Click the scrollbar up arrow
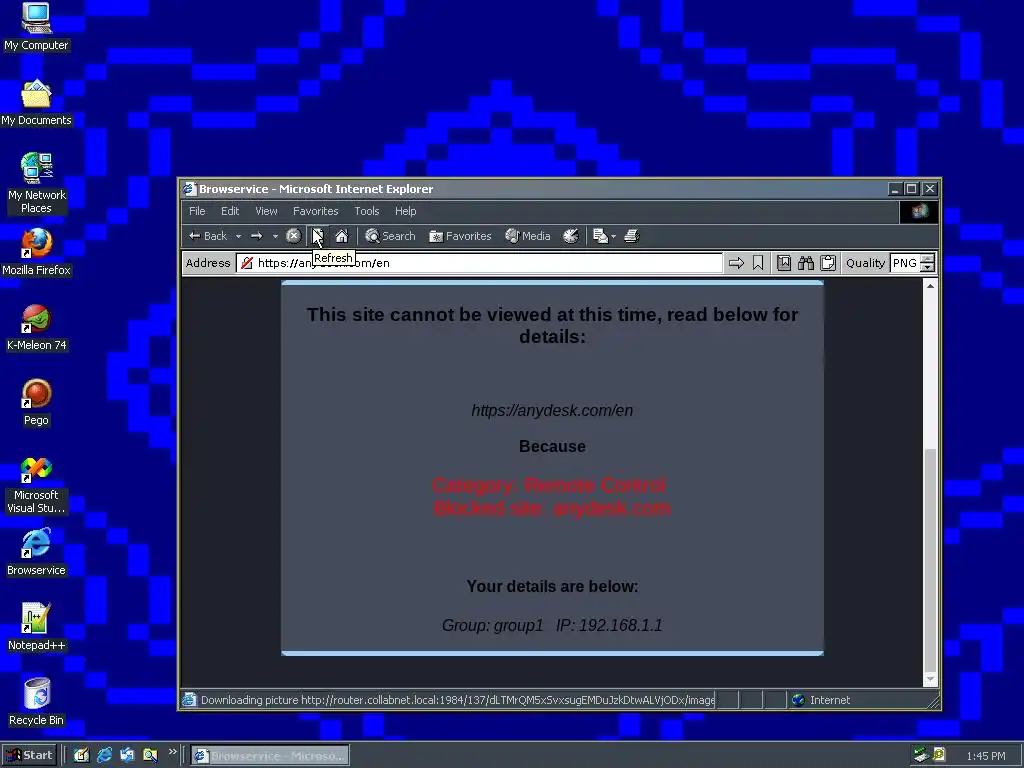1024x768 pixels. [x=930, y=285]
